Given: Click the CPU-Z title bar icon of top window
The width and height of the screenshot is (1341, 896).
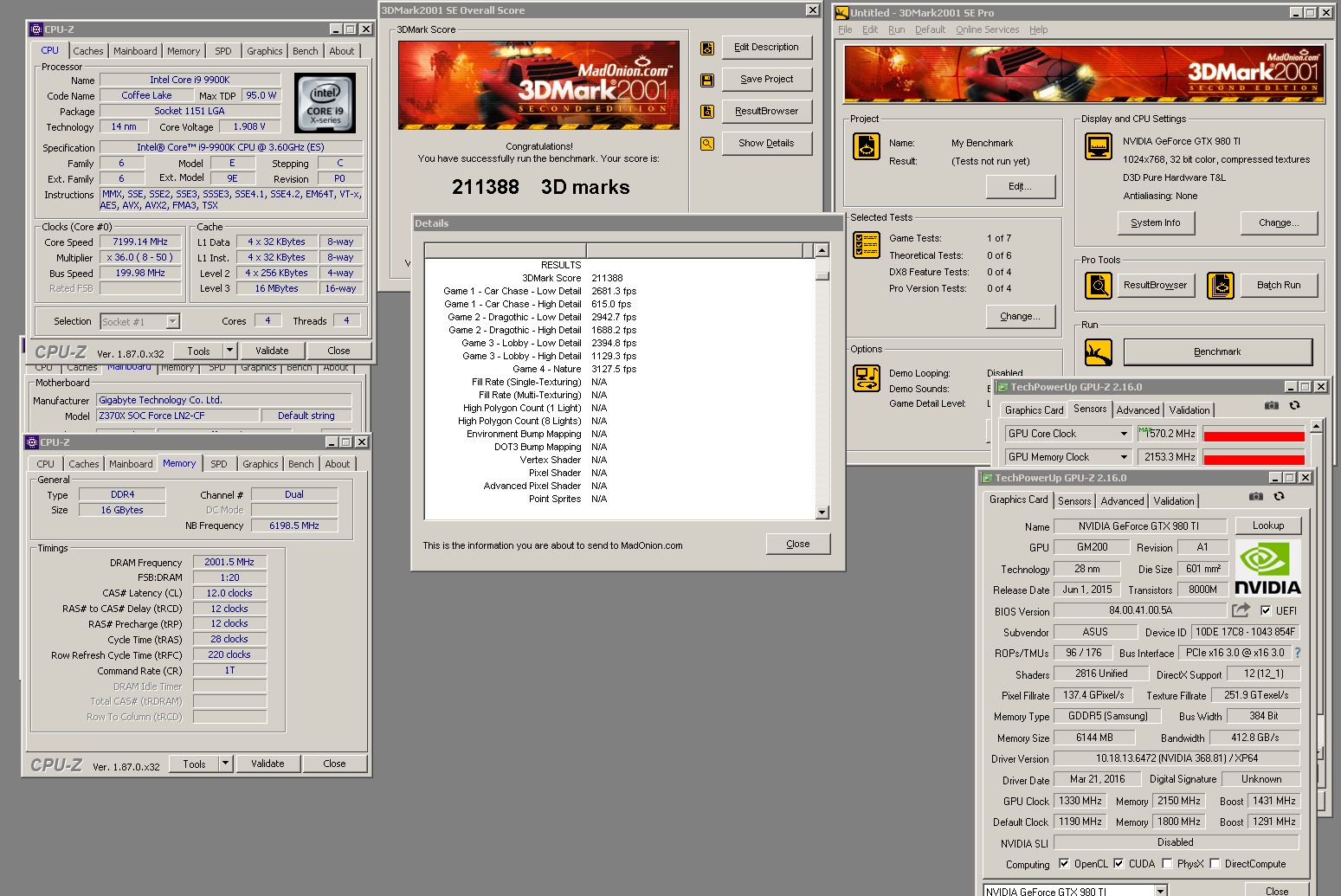Looking at the screenshot, I should point(35,29).
